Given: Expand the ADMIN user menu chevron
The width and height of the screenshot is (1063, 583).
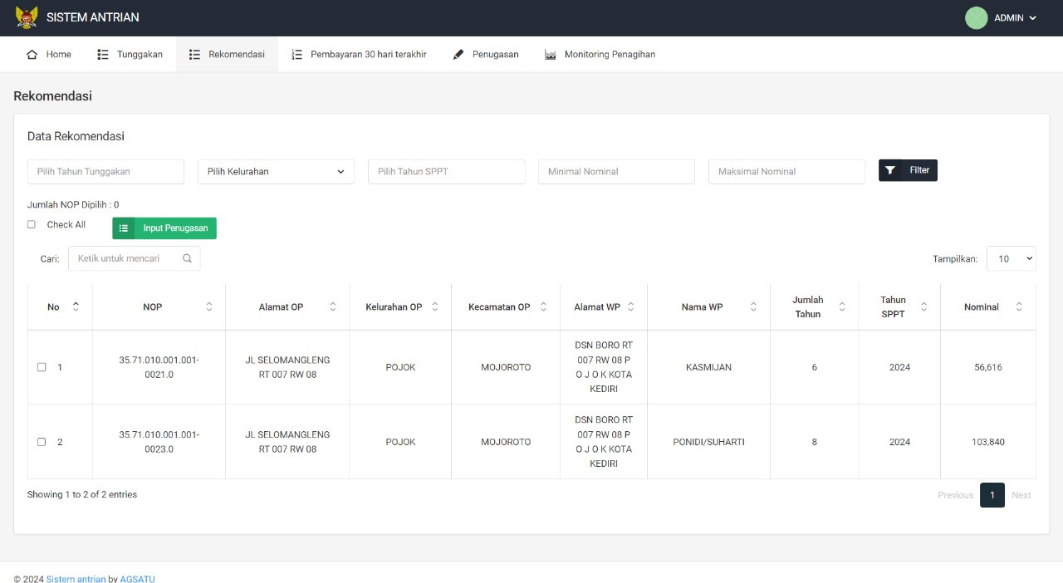Looking at the screenshot, I should click(1032, 18).
